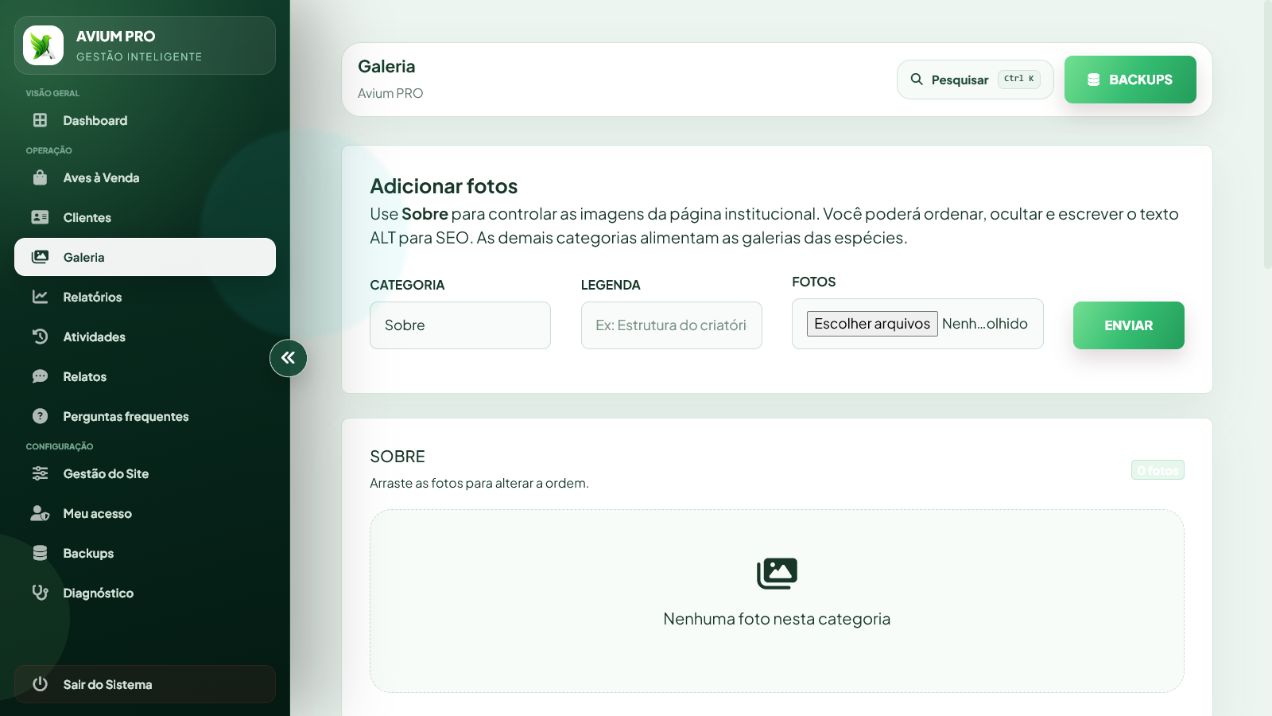Click the 0 fotos badge
This screenshot has height=716, width=1272.
click(1158, 470)
